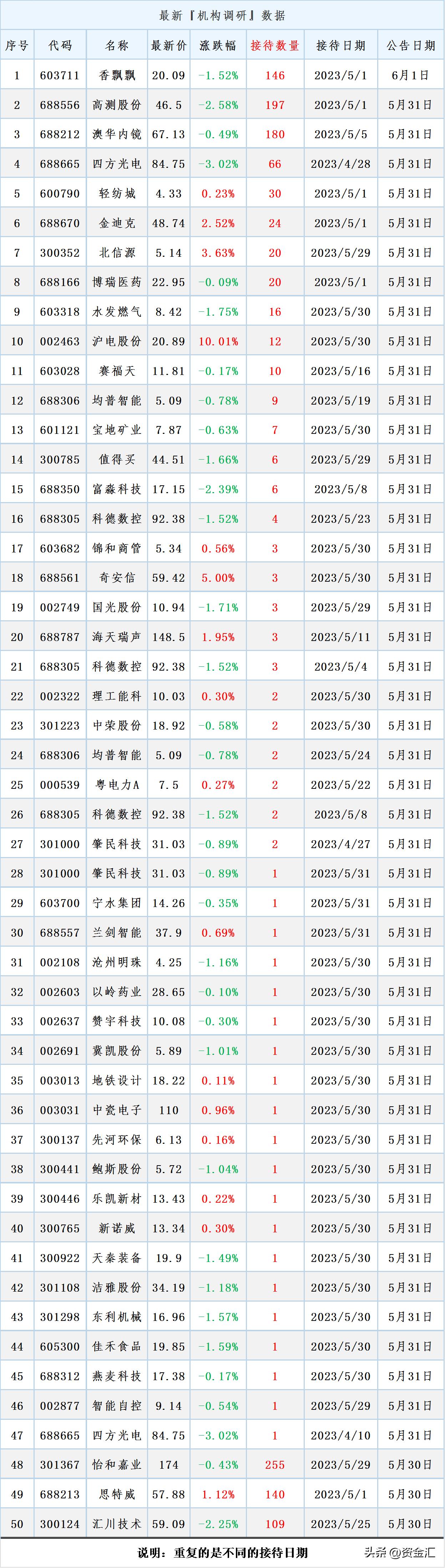Viewport: 445px width, 1568px height.
Task: Select stock name 冀凯股份
Action: [x=117, y=1051]
